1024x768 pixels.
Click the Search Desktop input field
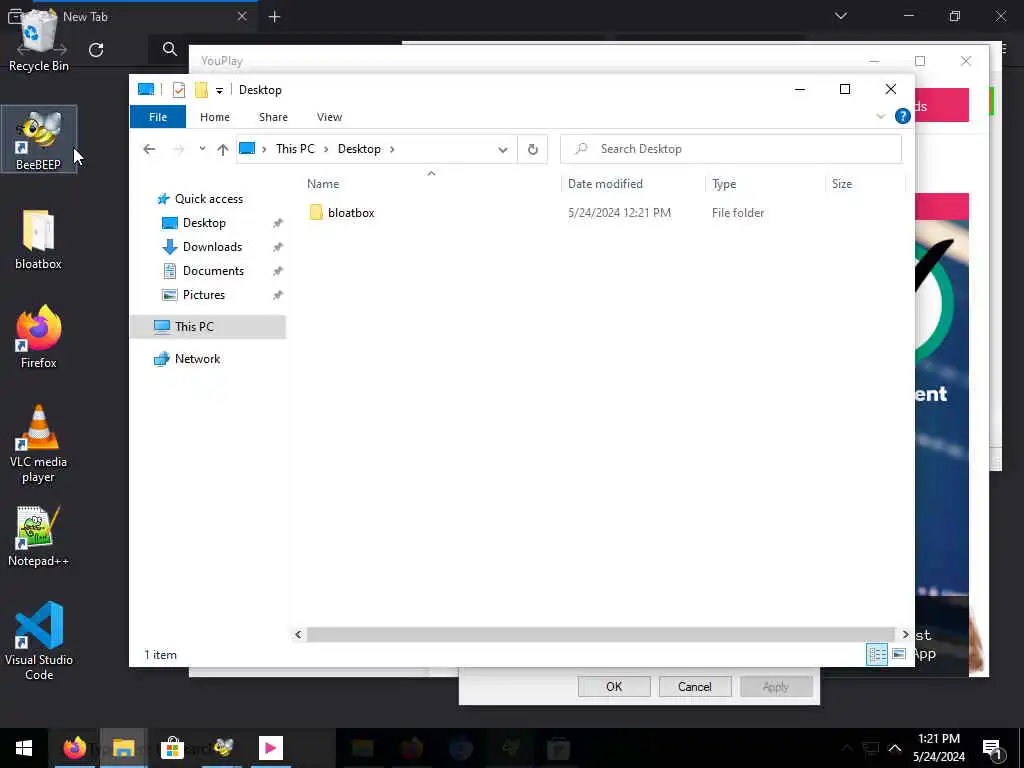(x=731, y=149)
